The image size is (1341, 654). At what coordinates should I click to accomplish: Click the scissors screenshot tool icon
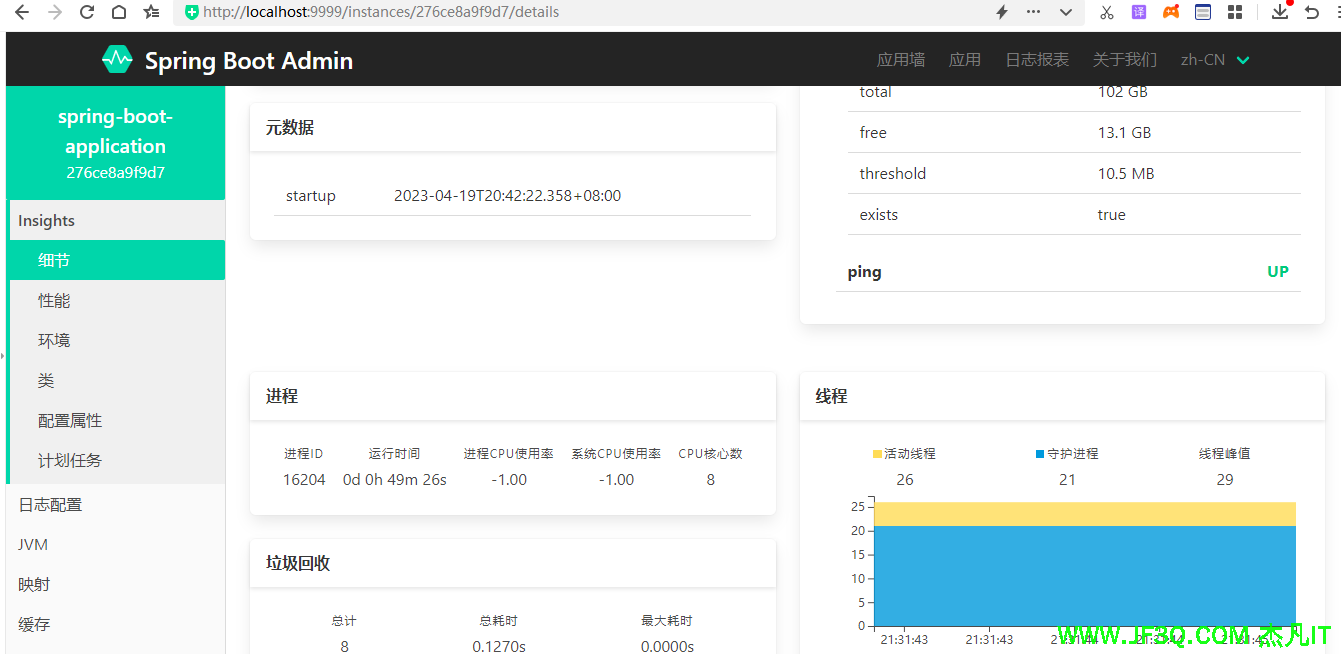1106,12
